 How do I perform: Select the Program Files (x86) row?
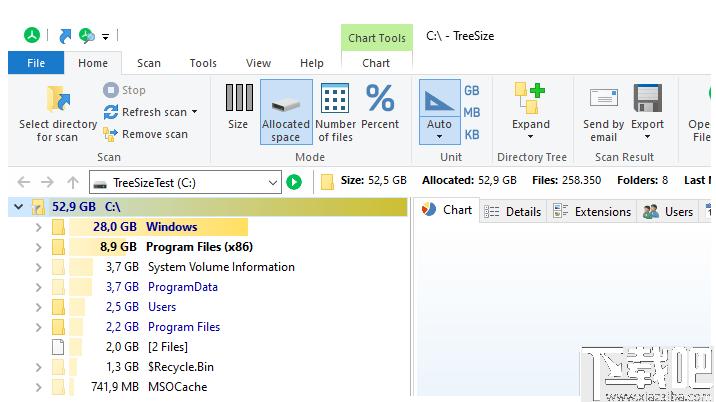[x=208, y=247]
